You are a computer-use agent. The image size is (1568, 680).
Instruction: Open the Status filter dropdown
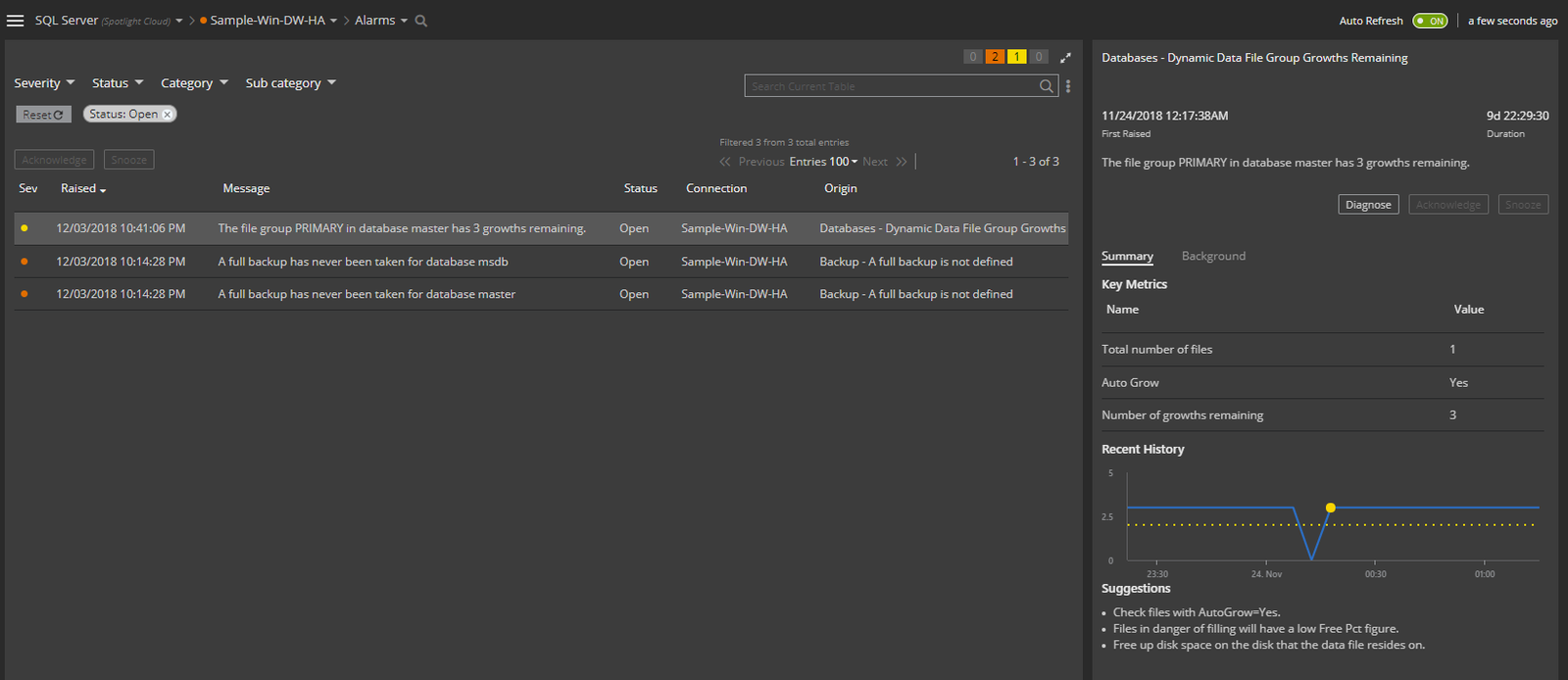click(x=118, y=83)
